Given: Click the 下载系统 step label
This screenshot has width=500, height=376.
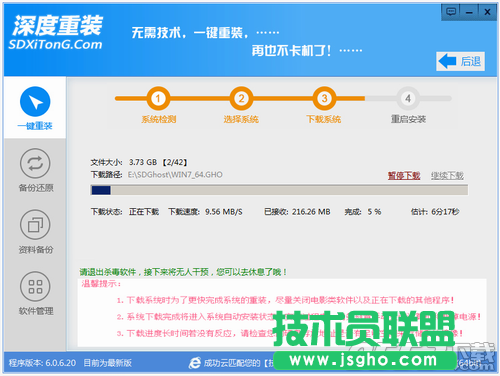Looking at the screenshot, I should (324, 119).
